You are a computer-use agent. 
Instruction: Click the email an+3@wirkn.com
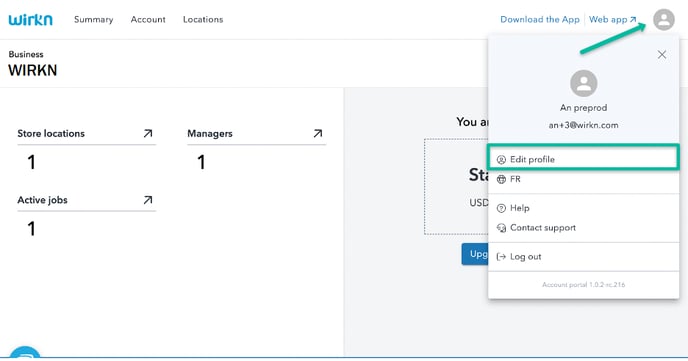point(583,125)
